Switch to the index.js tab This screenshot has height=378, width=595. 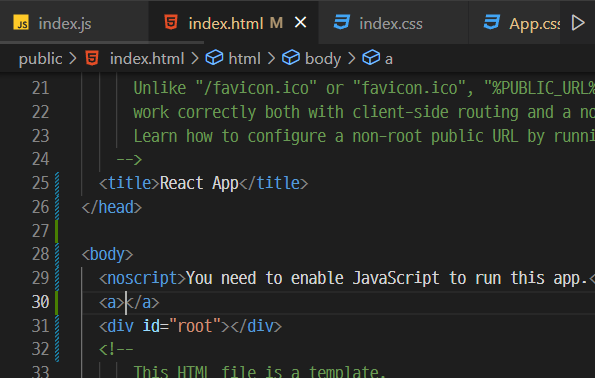click(74, 23)
